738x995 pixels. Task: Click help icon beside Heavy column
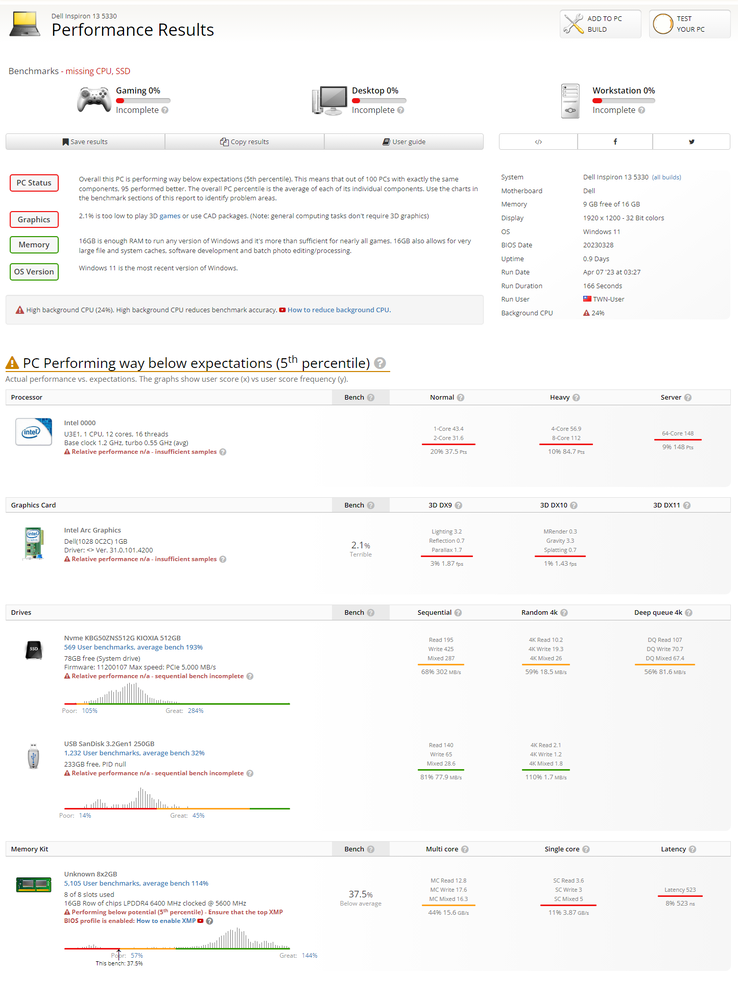tap(576, 398)
